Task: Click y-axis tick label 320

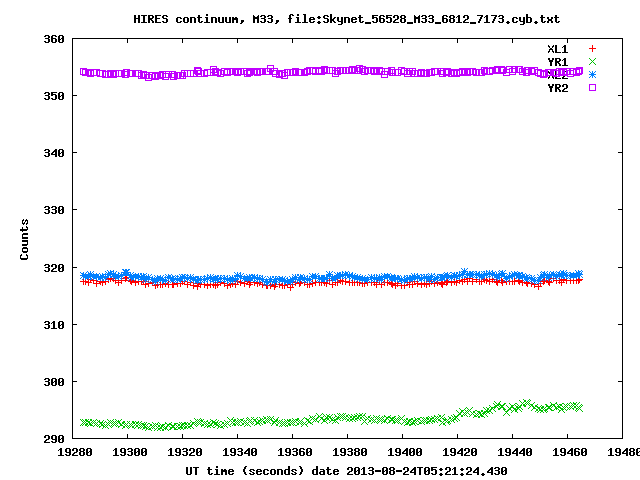Action: point(54,268)
